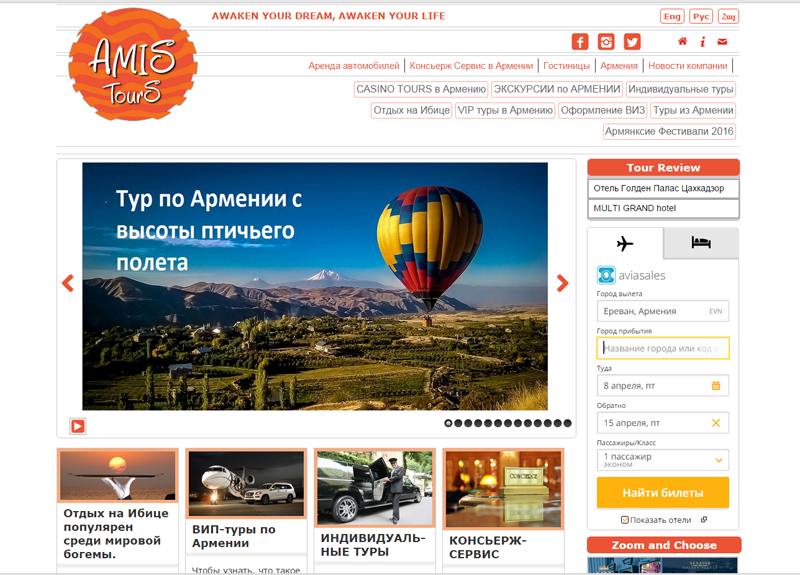Toggle the 'Показать отели' checkbox
This screenshot has width=800, height=575.
625,520
